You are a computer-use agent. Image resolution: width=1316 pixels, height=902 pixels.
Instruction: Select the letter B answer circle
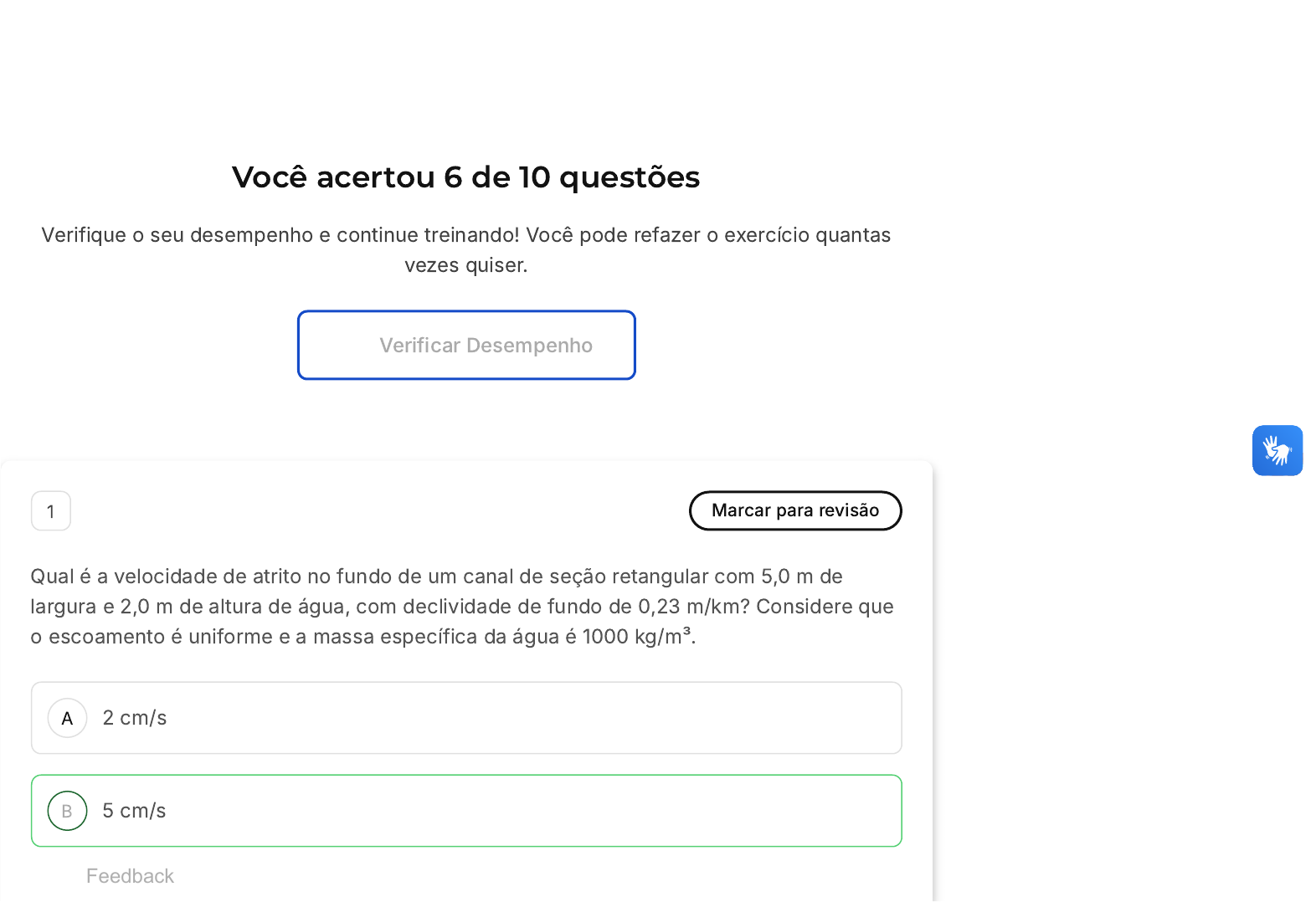tap(67, 811)
